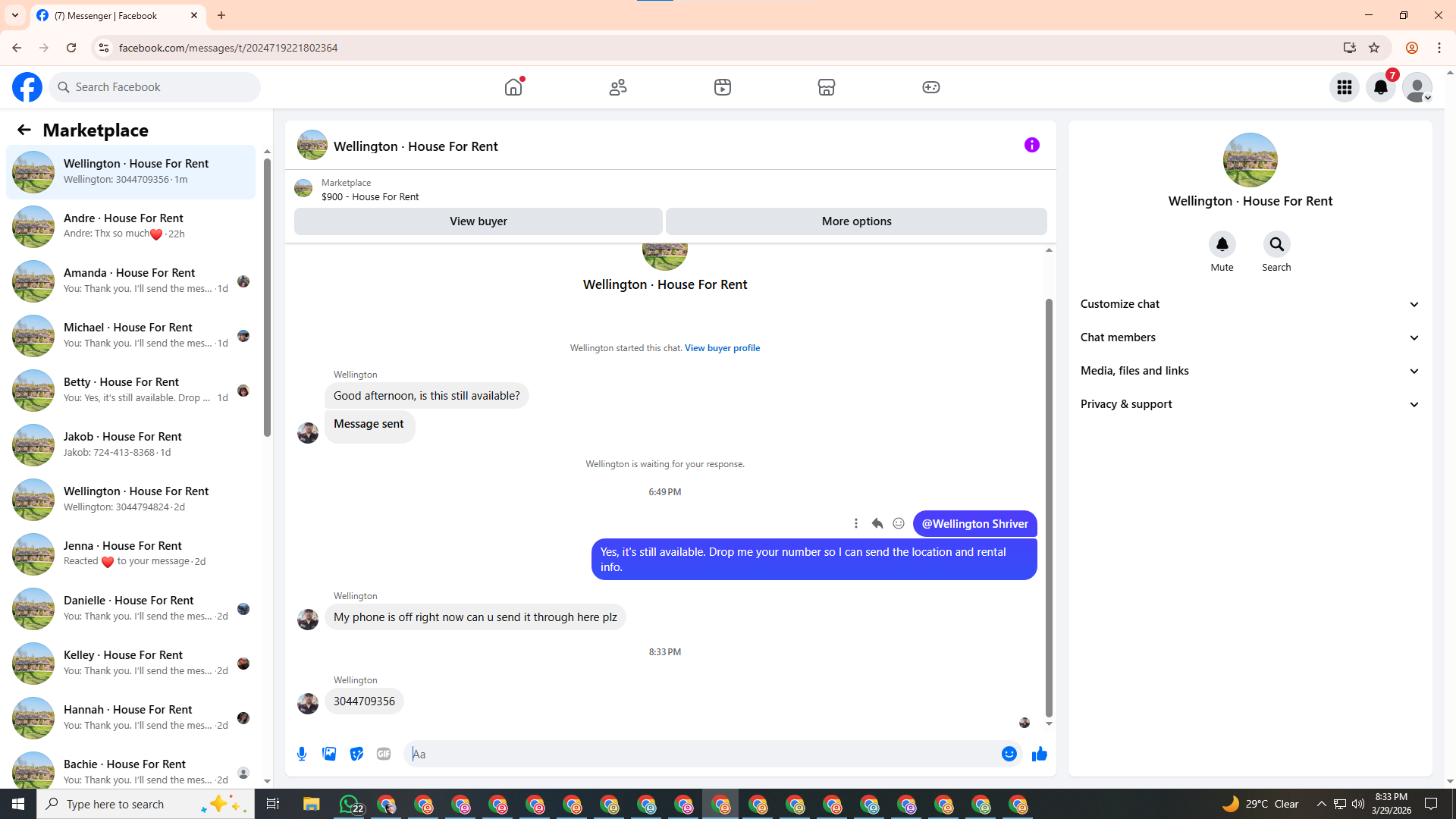Open Chrome browser menu (three dots)
This screenshot has width=1456, height=819.
tap(1439, 48)
